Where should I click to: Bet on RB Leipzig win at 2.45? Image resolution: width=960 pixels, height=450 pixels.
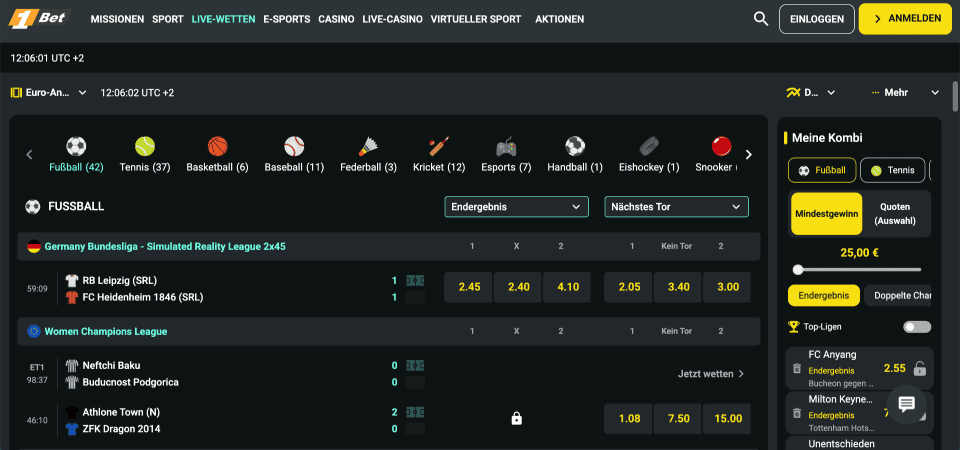click(x=469, y=287)
